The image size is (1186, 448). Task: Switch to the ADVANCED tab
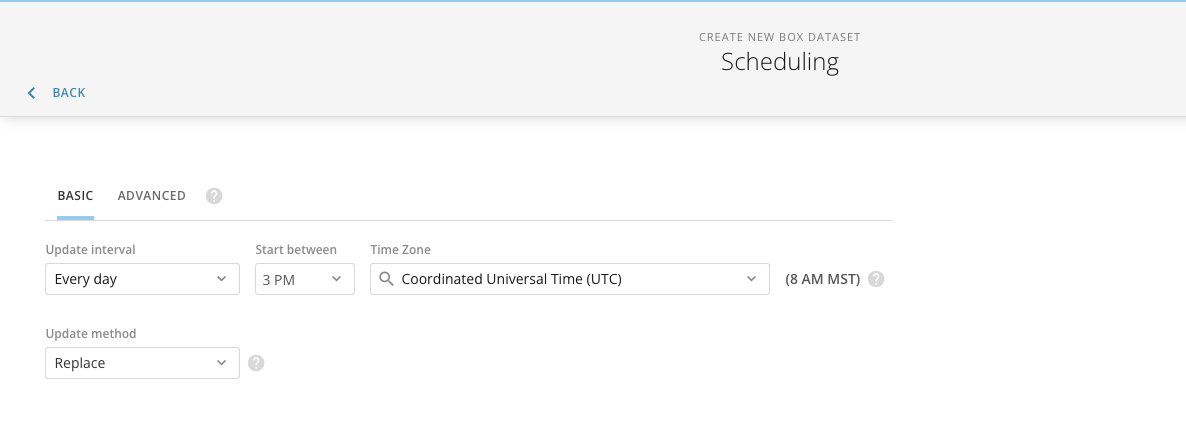coord(151,195)
